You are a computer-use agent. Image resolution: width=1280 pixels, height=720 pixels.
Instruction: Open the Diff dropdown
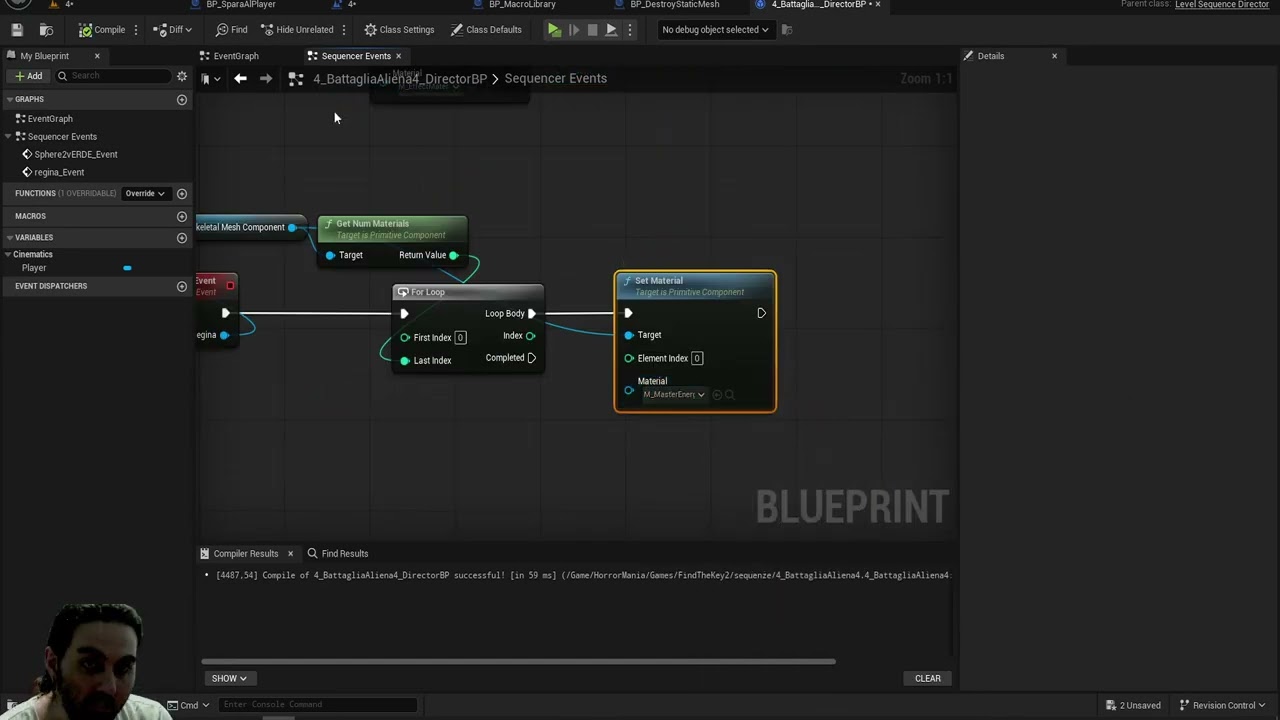click(x=172, y=30)
